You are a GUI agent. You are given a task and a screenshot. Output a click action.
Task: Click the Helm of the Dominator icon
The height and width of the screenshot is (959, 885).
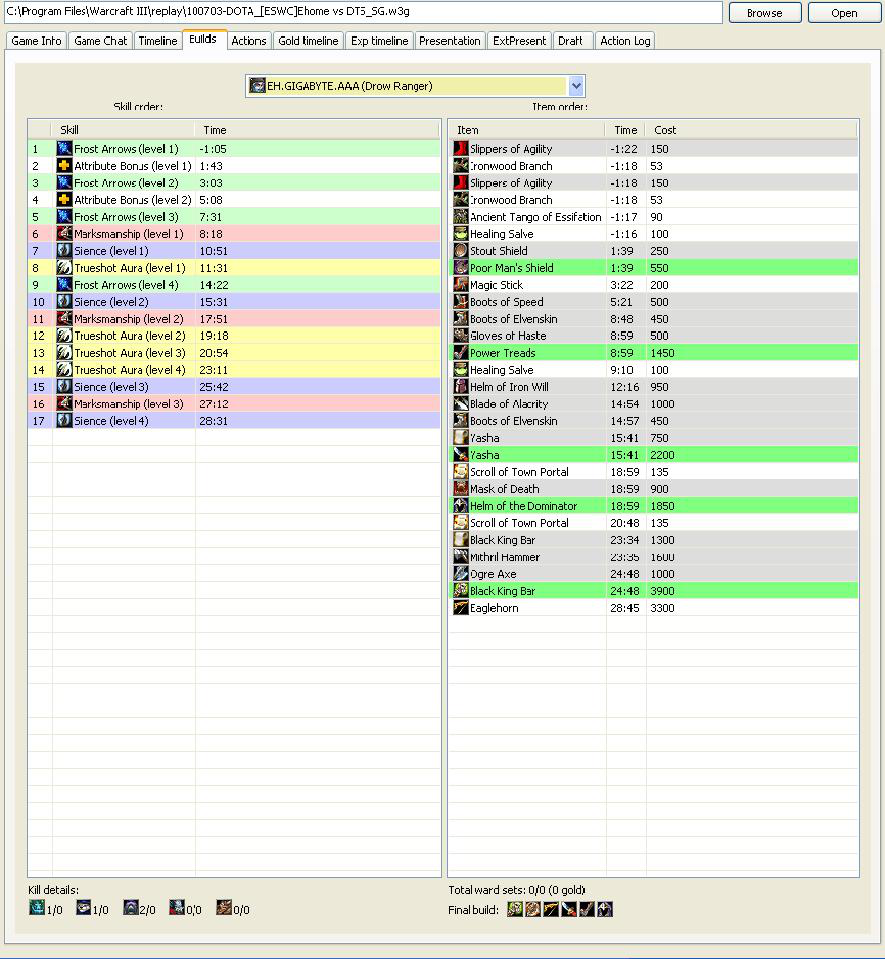pos(461,506)
